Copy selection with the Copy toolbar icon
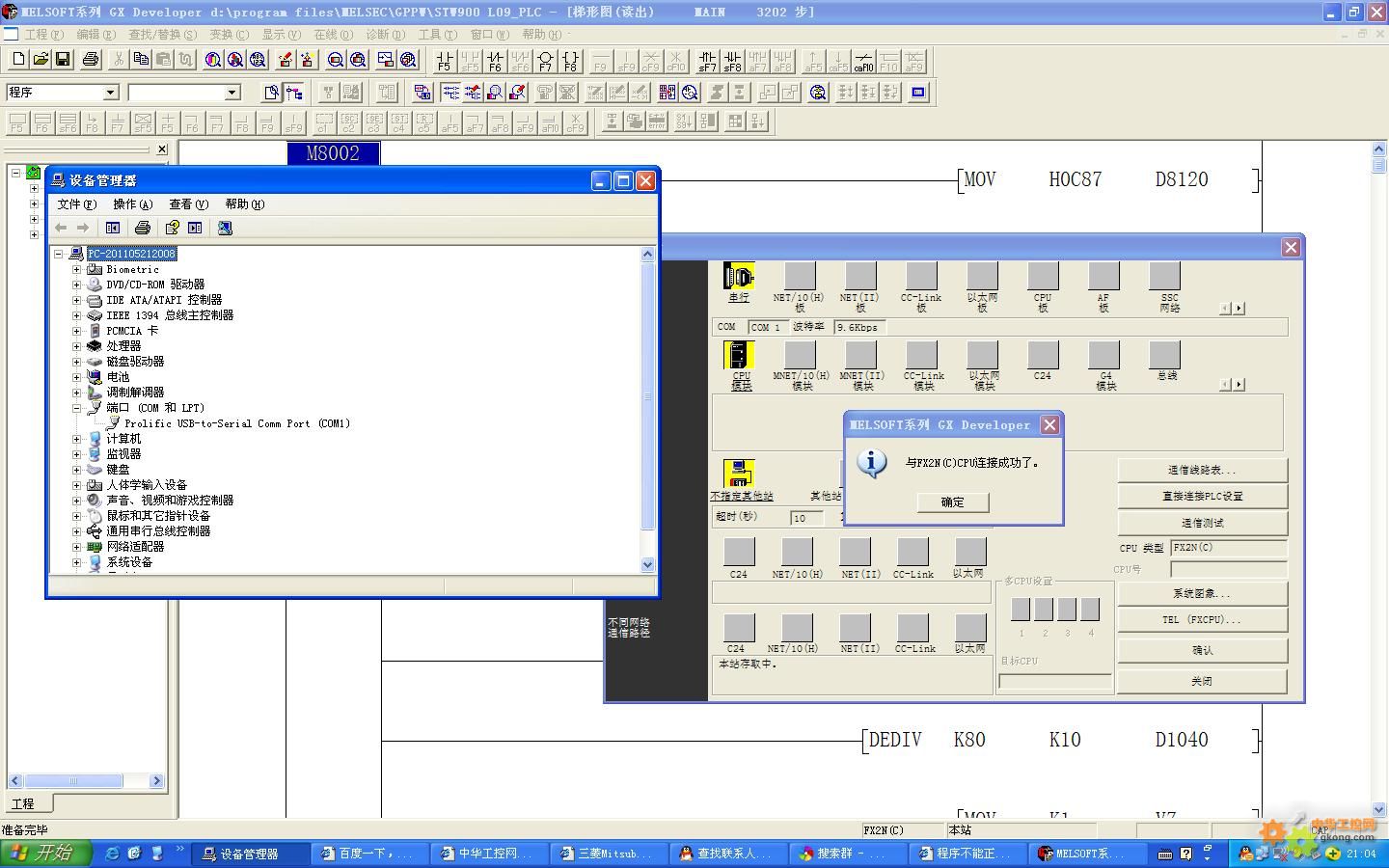The width and height of the screenshot is (1389, 868). tap(141, 60)
